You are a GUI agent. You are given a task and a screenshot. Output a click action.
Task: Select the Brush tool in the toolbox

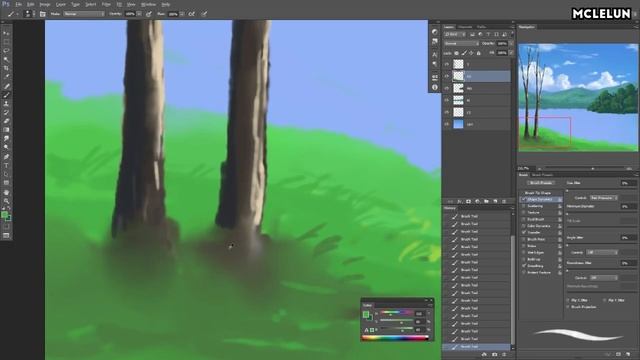pyautogui.click(x=6, y=95)
